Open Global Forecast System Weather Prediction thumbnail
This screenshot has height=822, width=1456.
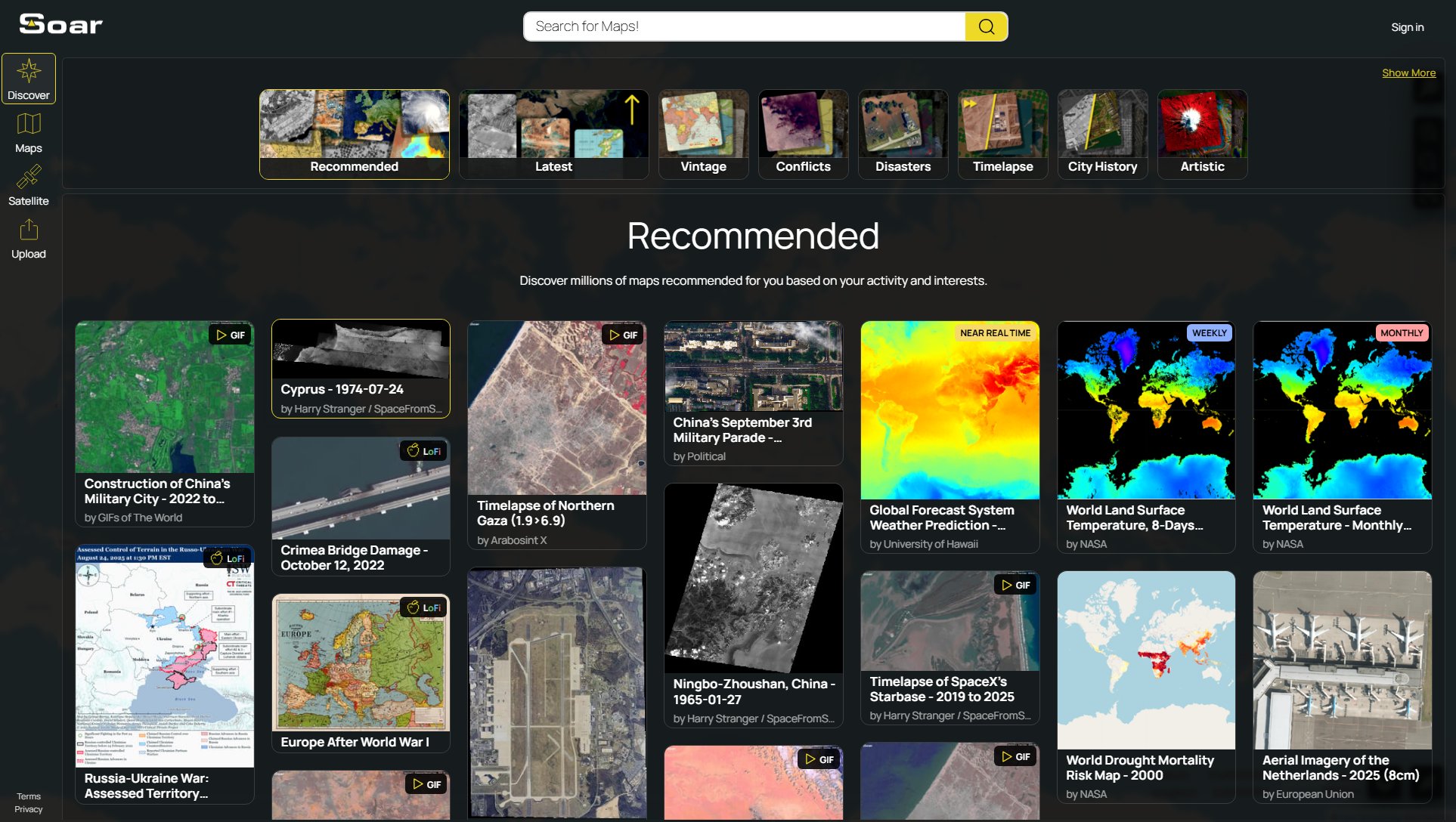click(x=950, y=409)
